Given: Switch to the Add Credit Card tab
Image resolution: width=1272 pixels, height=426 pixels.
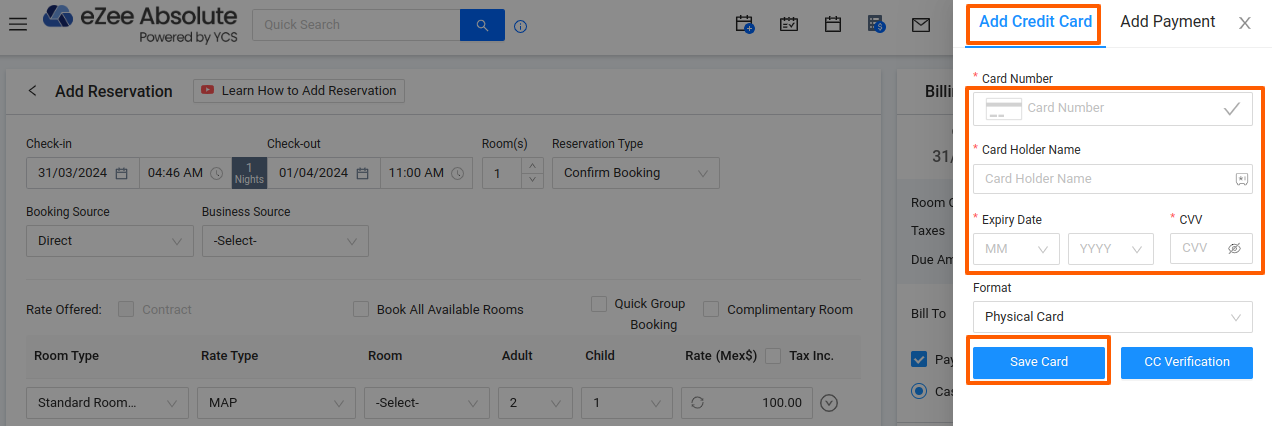Looking at the screenshot, I should point(1035,23).
